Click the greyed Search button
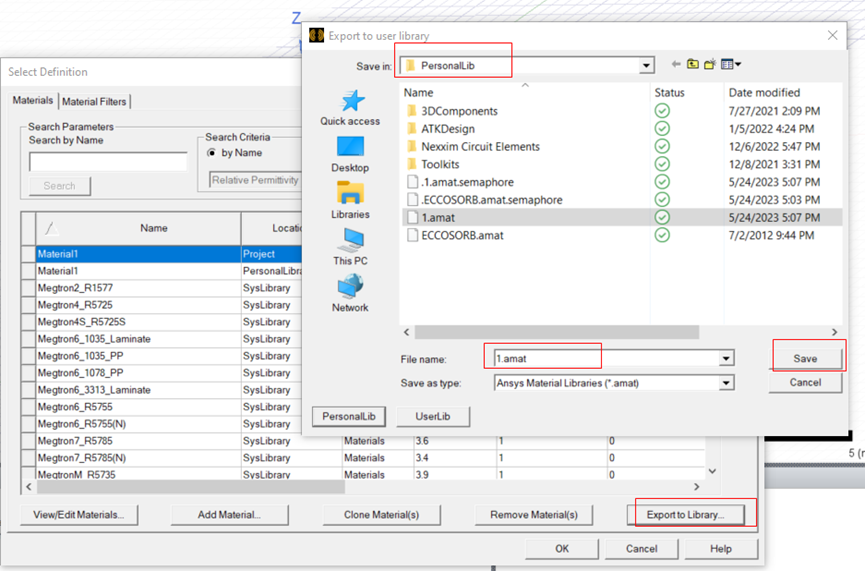This screenshot has width=865, height=571. 60,186
